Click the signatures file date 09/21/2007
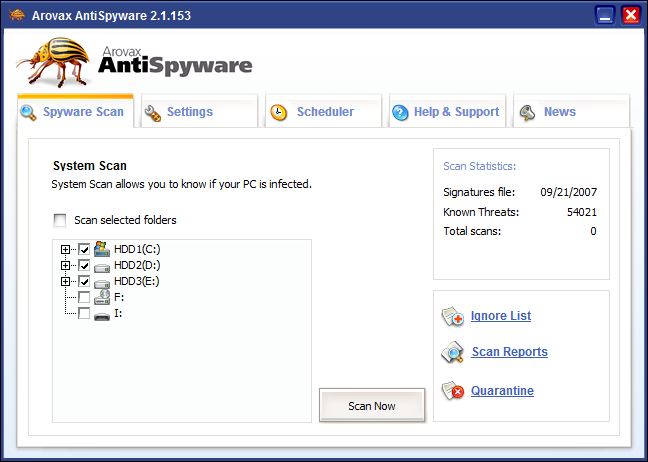Image resolution: width=648 pixels, height=462 pixels. (x=569, y=192)
